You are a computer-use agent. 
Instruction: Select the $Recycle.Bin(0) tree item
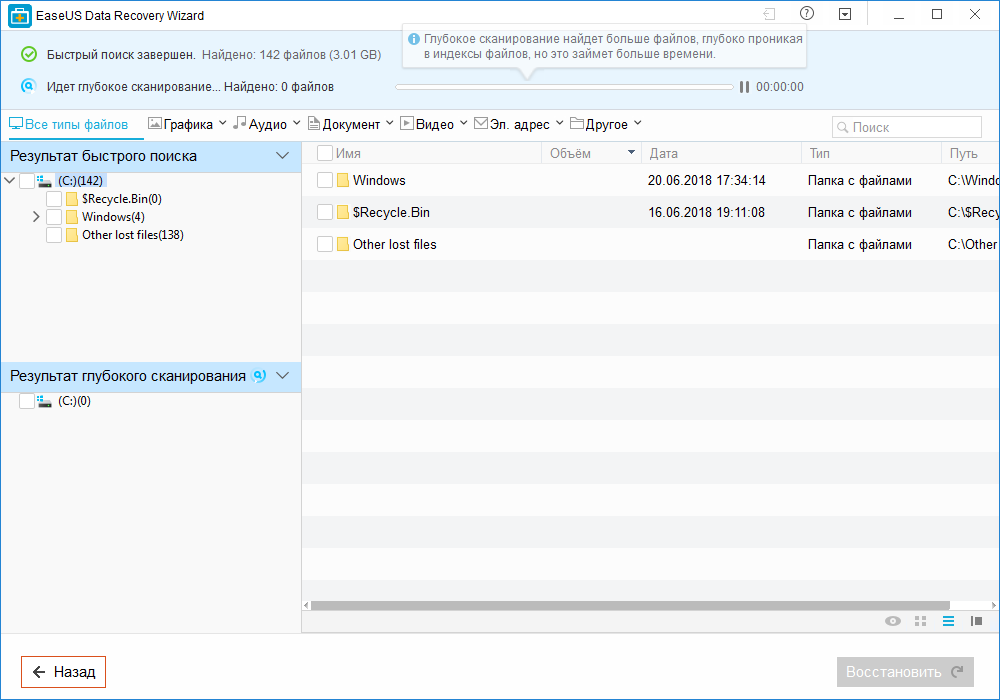122,199
